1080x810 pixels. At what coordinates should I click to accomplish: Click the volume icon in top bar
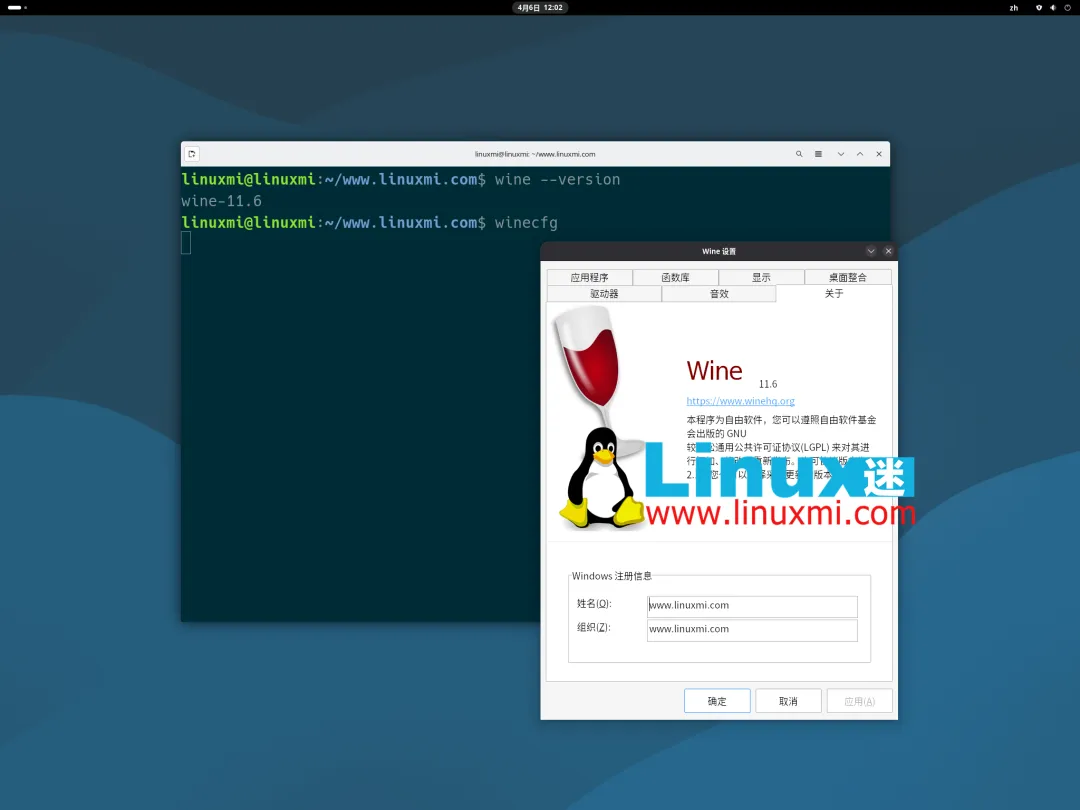[x=1053, y=8]
